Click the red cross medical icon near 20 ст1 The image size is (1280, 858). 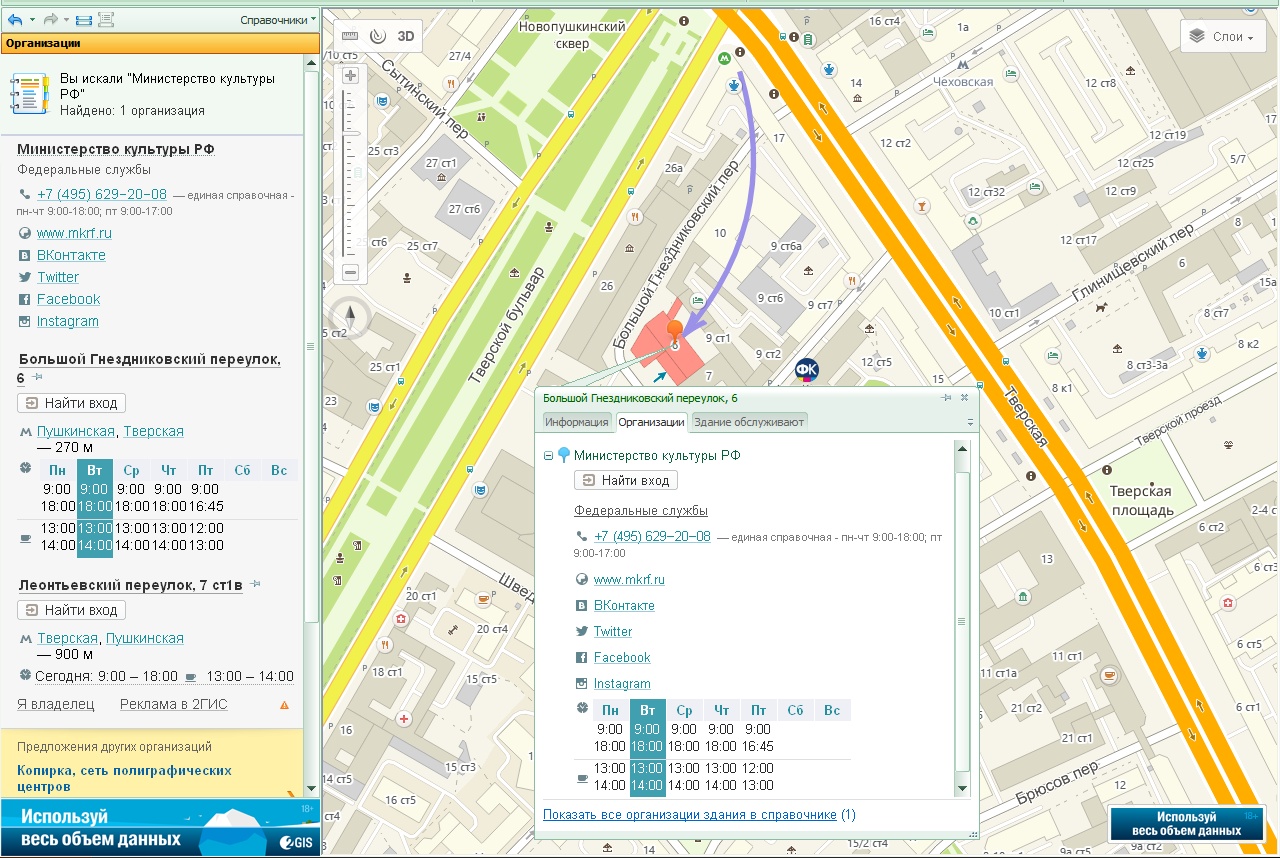coord(402,620)
